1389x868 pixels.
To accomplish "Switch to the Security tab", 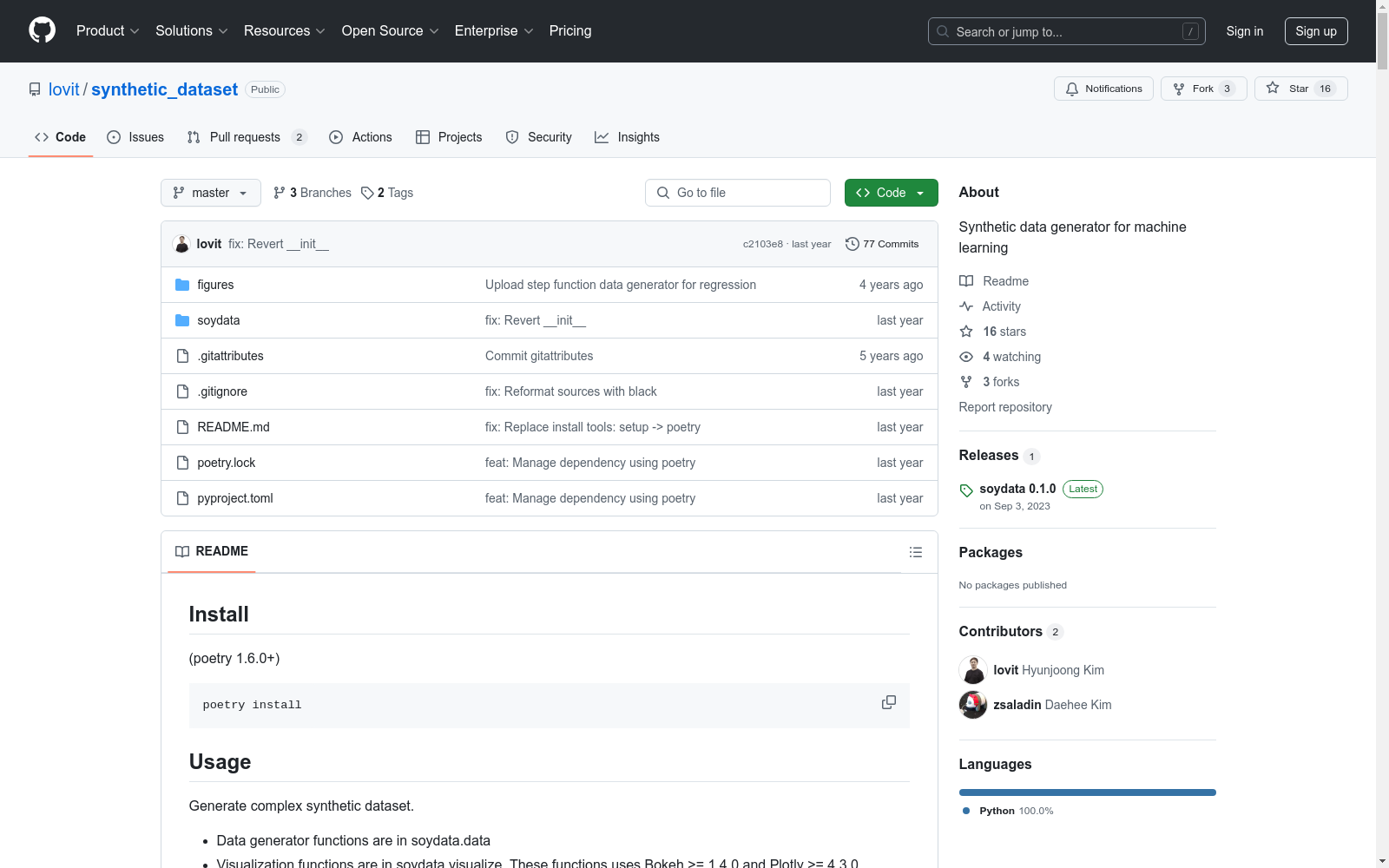I will point(538,137).
